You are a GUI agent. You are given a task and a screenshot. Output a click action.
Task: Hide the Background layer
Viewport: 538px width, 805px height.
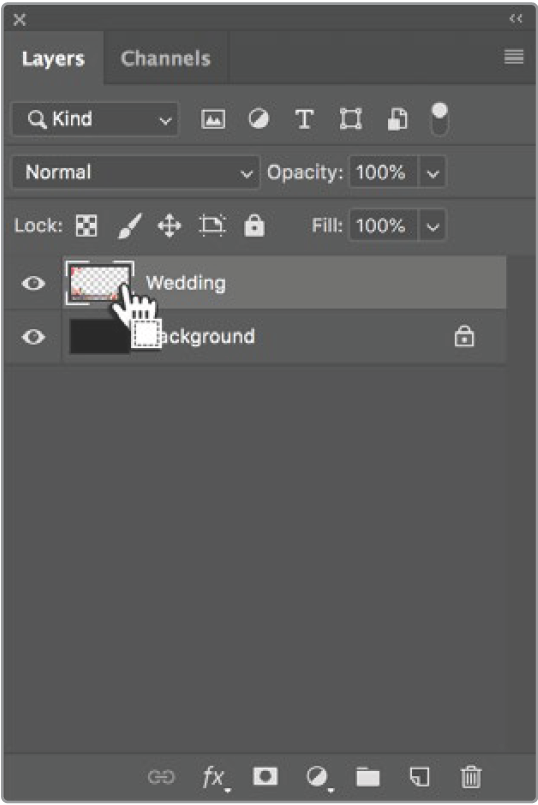[x=33, y=337]
